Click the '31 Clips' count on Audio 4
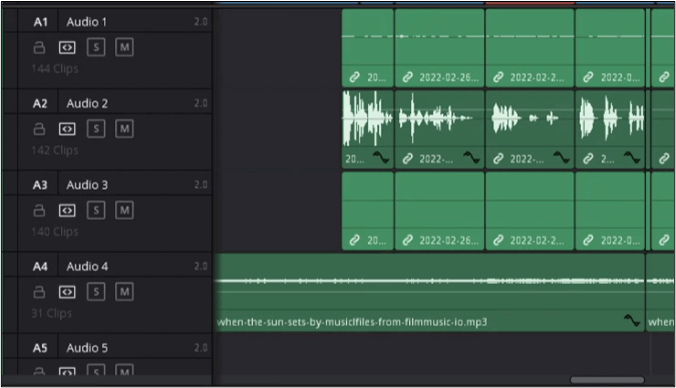Screen dimensions: 676x388 [51, 313]
